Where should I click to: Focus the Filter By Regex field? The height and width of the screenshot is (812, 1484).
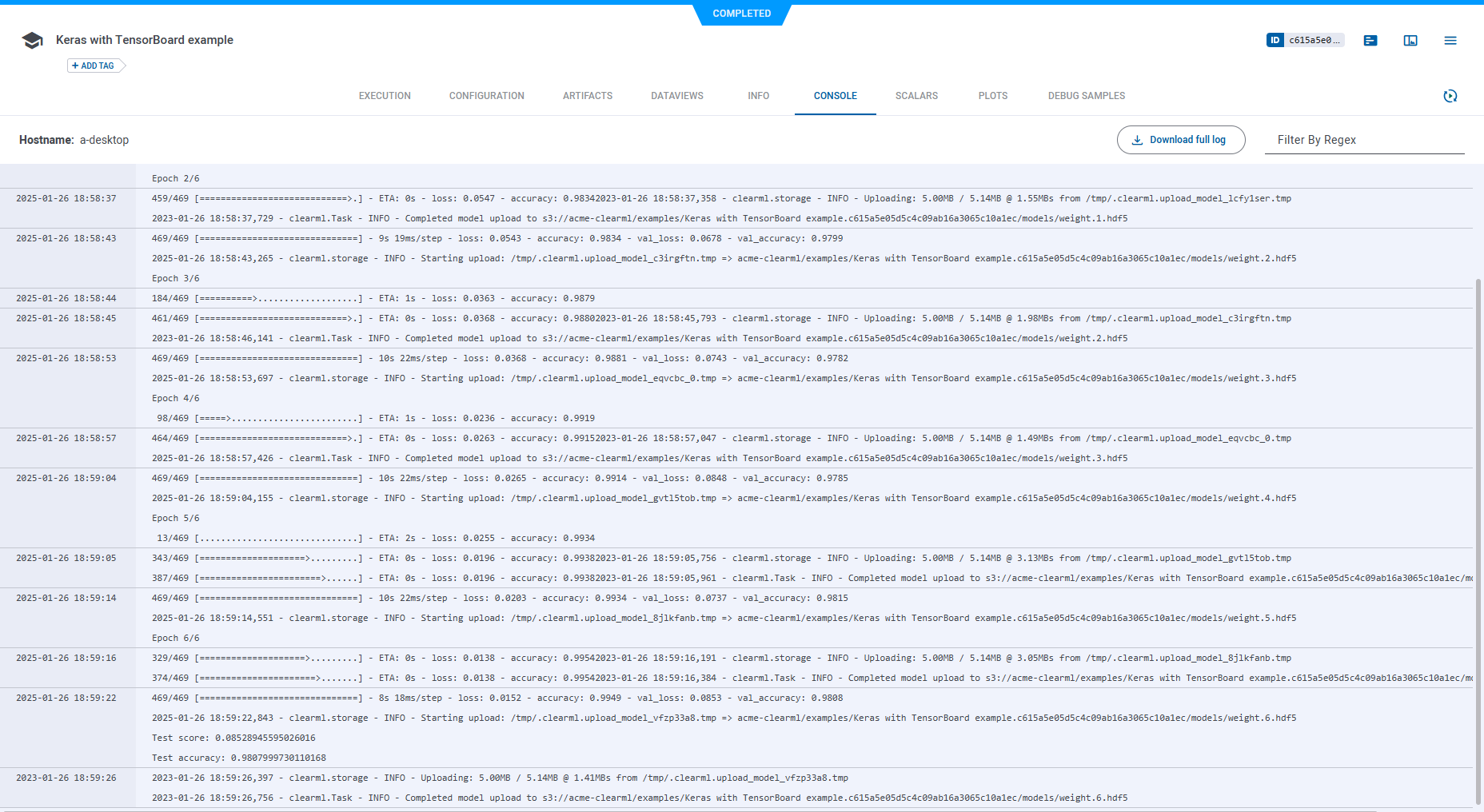point(1364,140)
